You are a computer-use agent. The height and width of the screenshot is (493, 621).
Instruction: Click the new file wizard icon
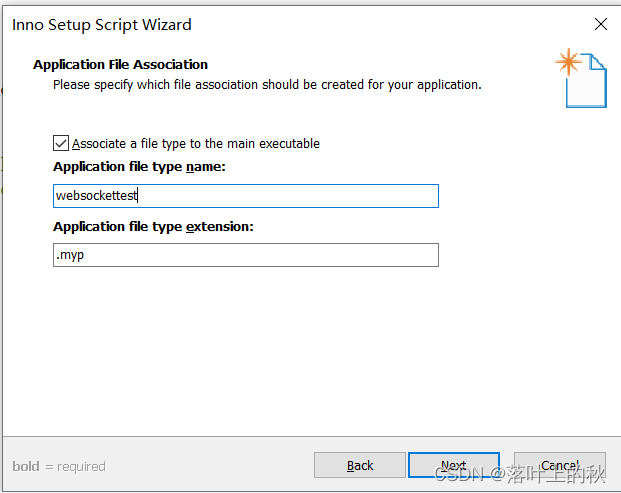[x=581, y=78]
